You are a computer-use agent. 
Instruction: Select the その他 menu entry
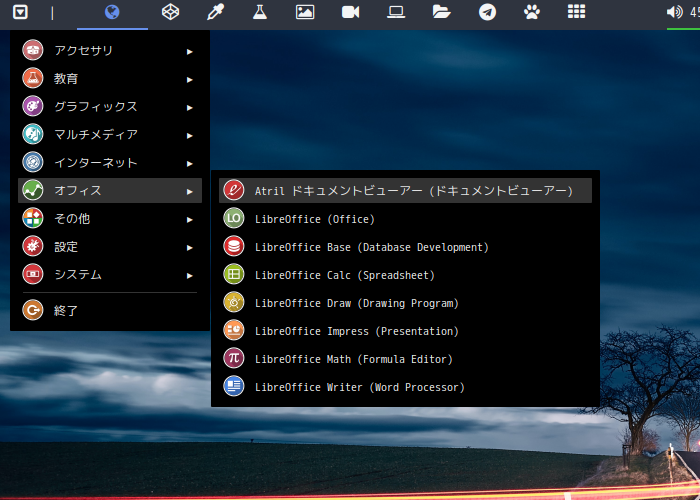(110, 218)
